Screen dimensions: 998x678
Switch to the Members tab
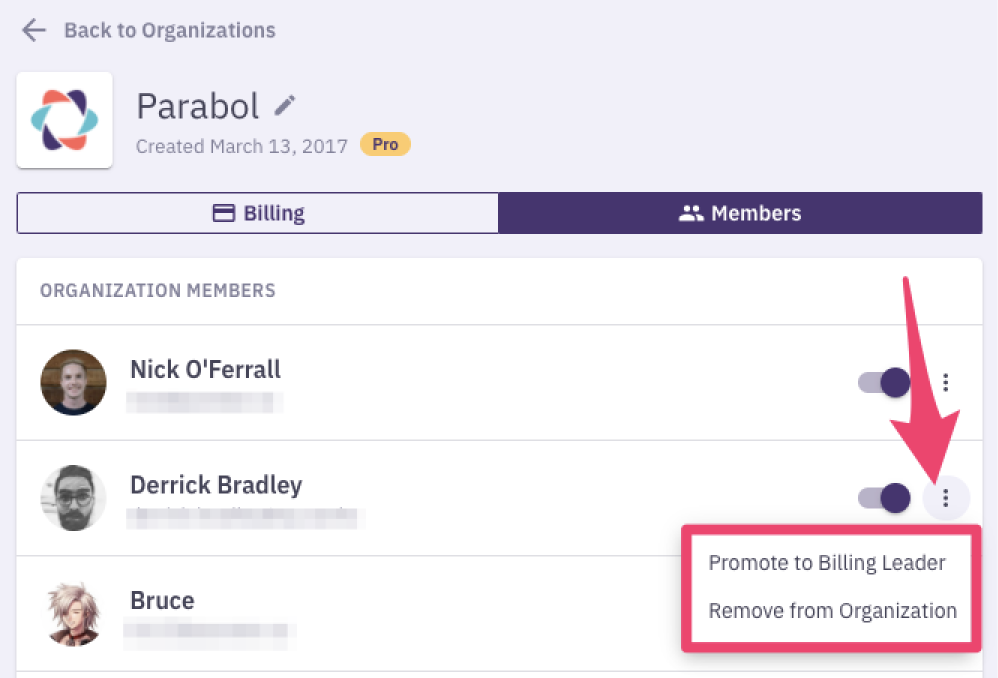tap(740, 213)
